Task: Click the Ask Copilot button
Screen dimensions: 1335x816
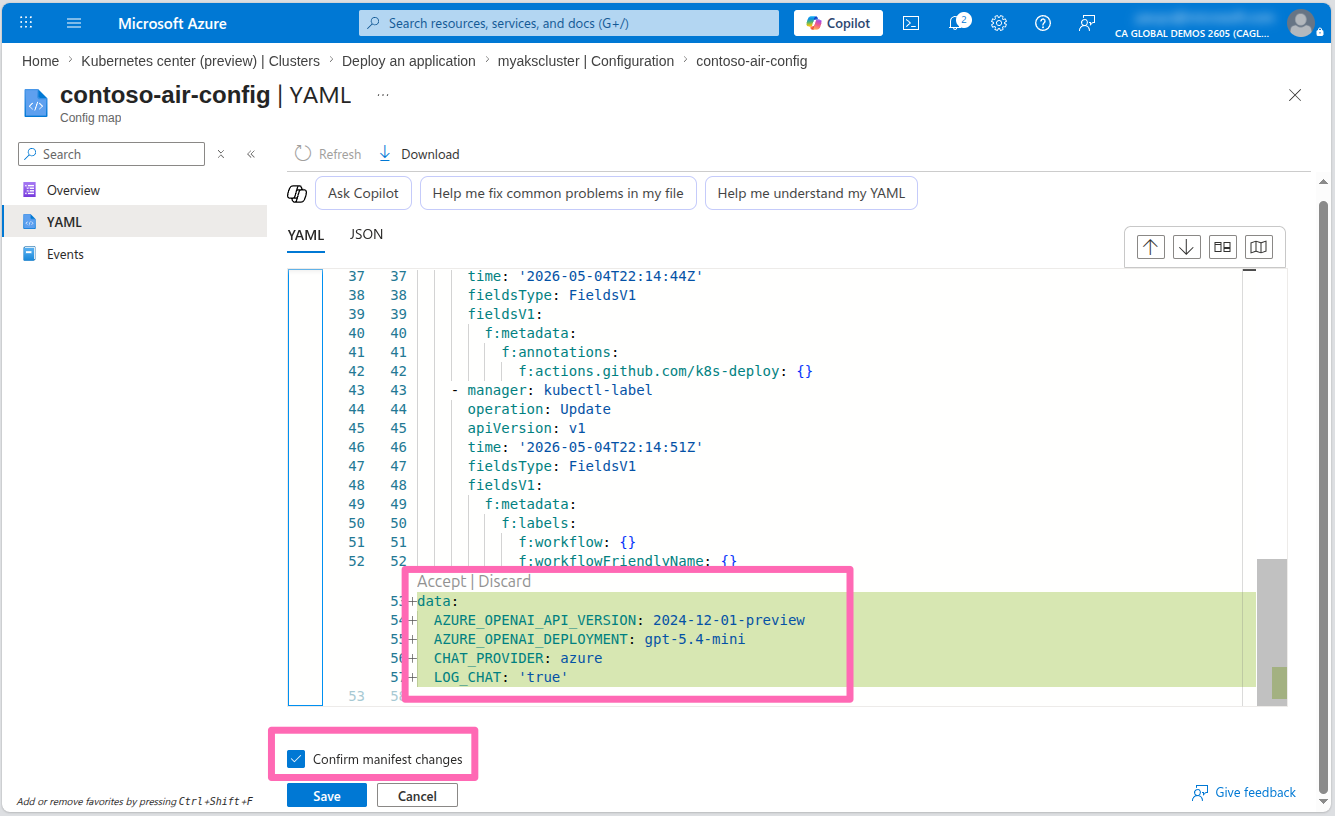Action: click(x=363, y=193)
